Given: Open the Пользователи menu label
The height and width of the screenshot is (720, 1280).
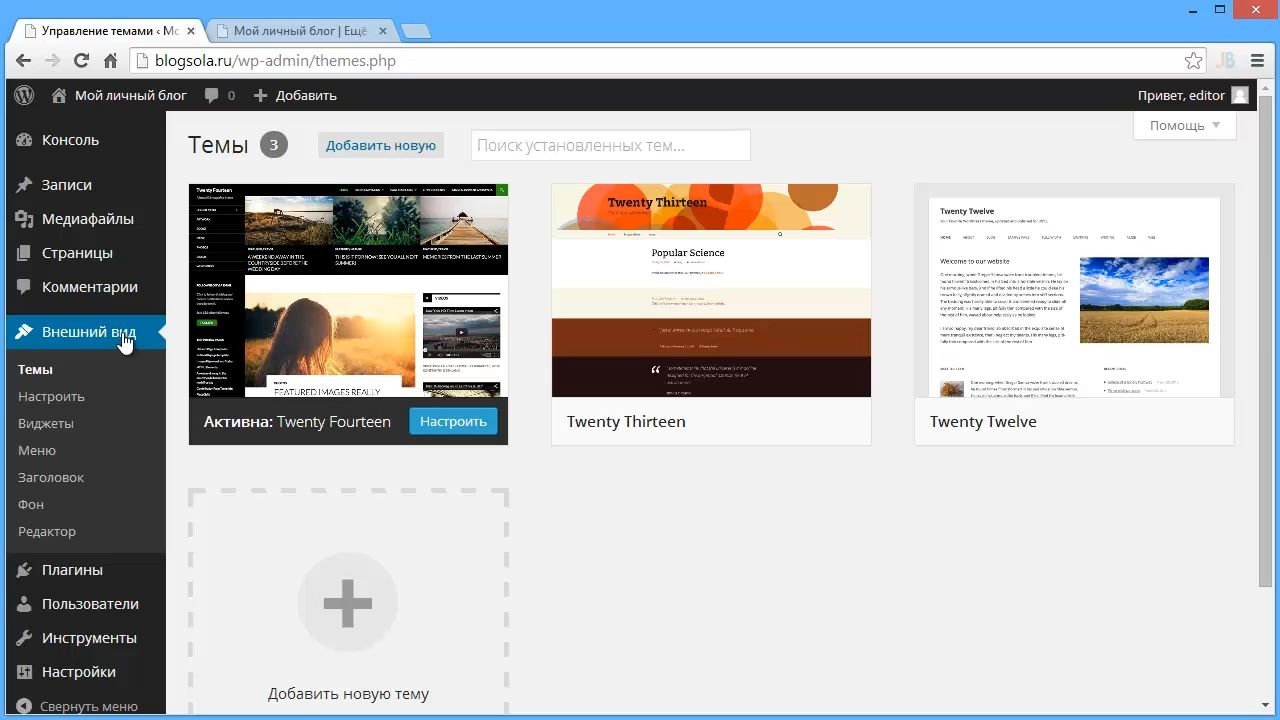Looking at the screenshot, I should point(90,604).
